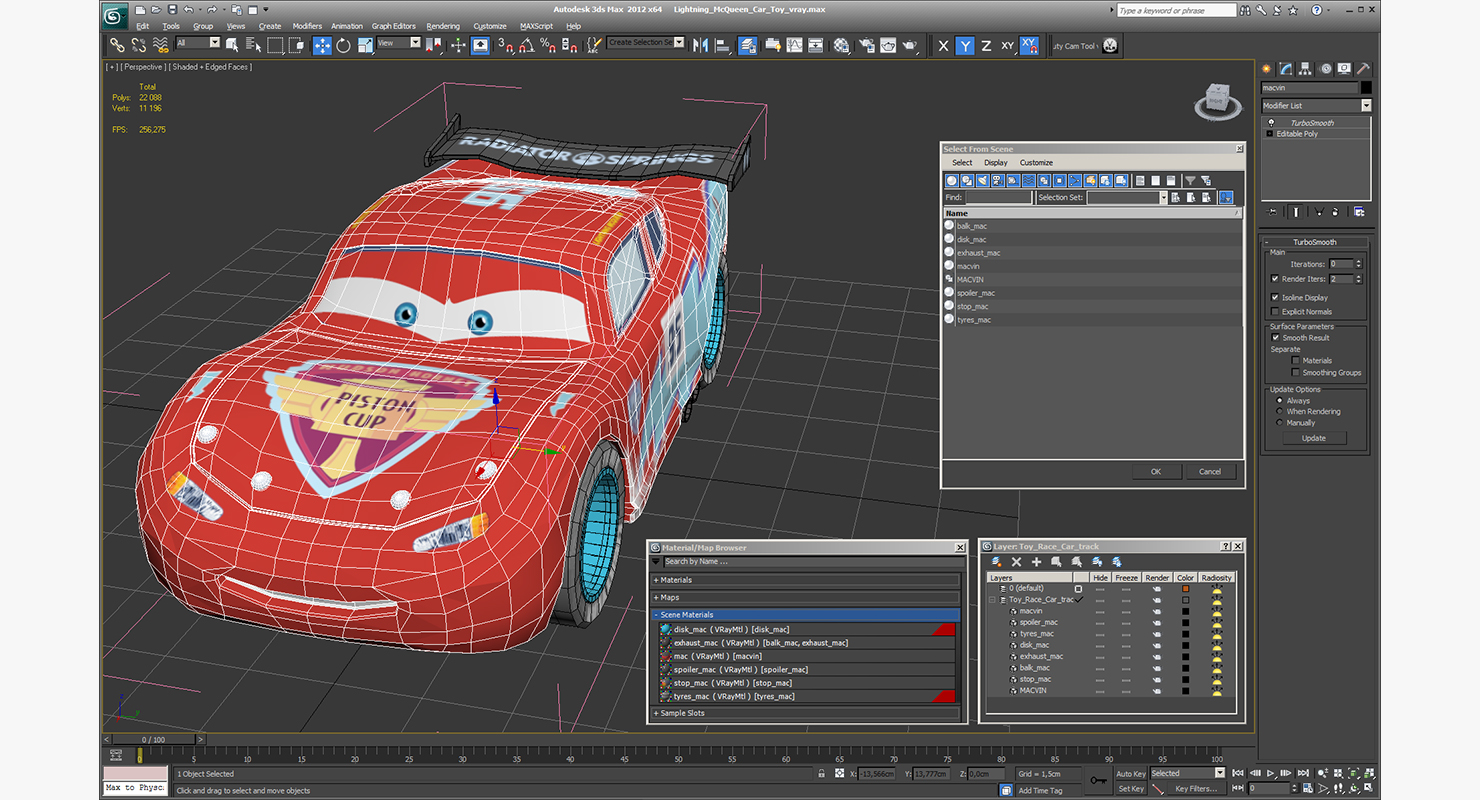The width and height of the screenshot is (1480, 800).
Task: Enable the Explicit Normals checkbox
Action: point(1275,312)
